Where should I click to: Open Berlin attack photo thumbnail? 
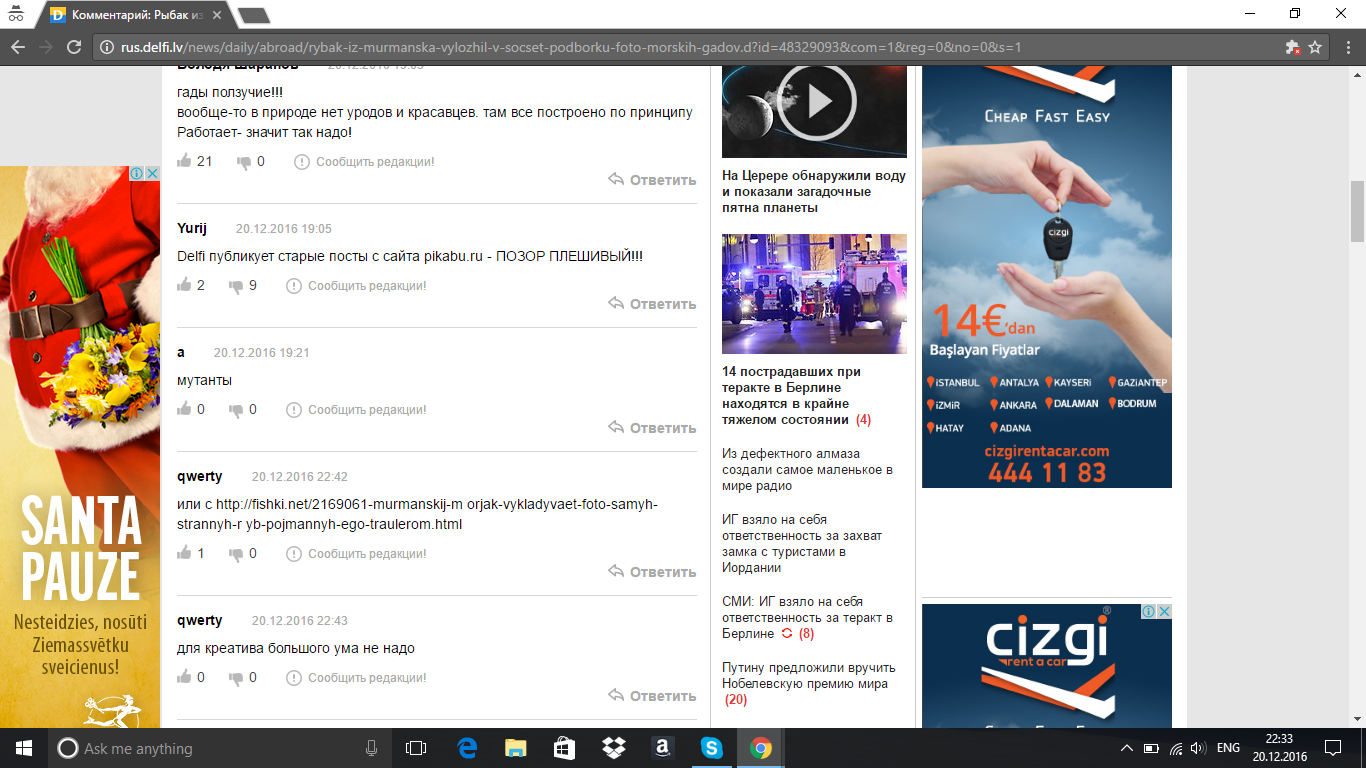coord(814,294)
